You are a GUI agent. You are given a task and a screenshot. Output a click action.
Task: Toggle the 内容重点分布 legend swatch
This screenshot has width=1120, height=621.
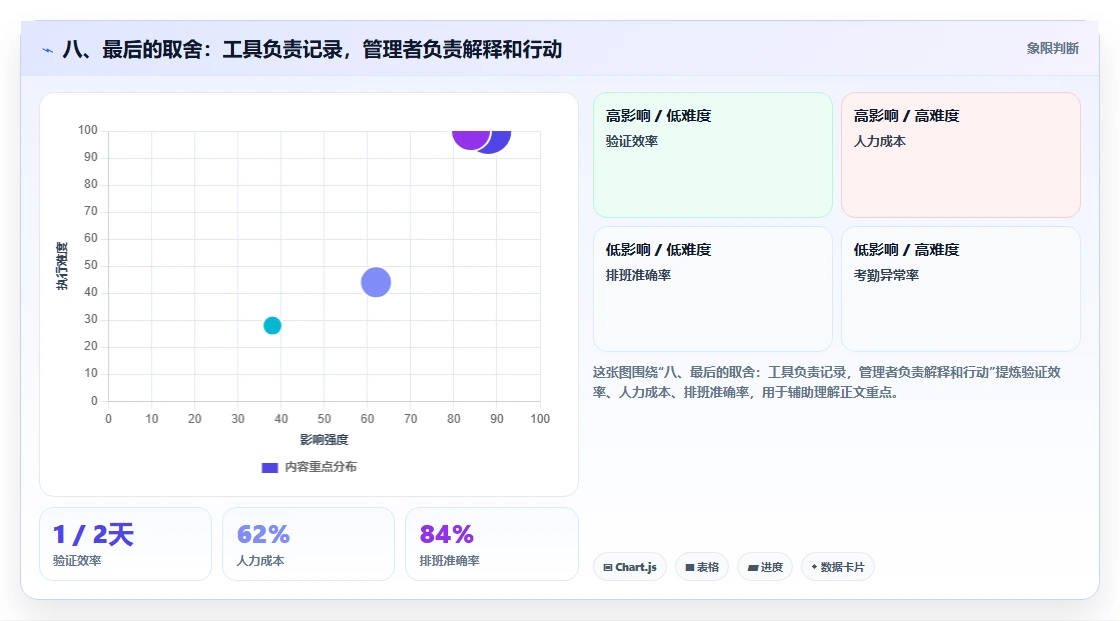tap(269, 467)
